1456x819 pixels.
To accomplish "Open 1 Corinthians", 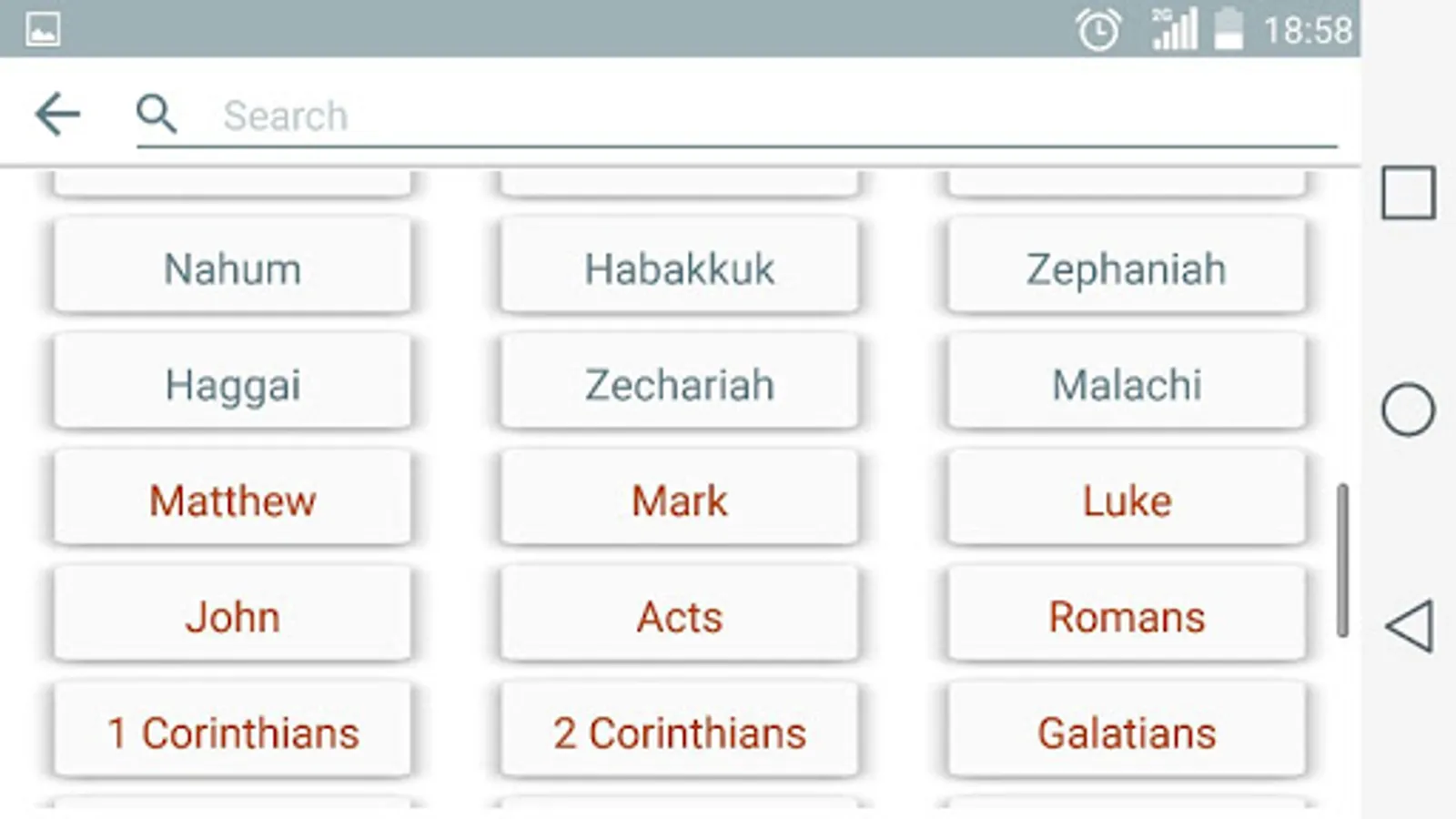I will tap(232, 732).
